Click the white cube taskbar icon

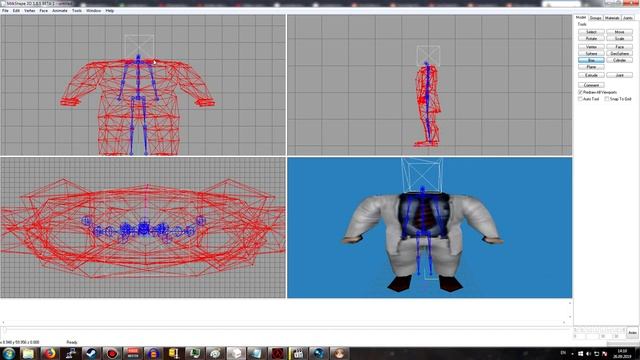tap(236, 353)
